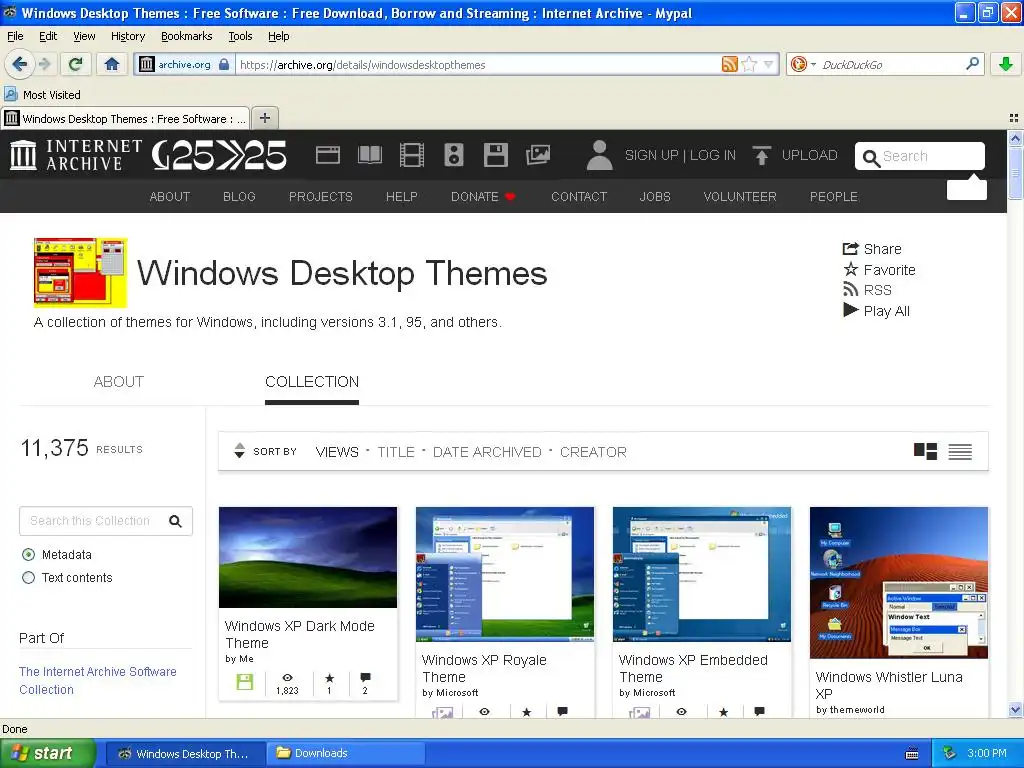
Task: Open The Internet Archive Software Collection link
Action: point(98,680)
